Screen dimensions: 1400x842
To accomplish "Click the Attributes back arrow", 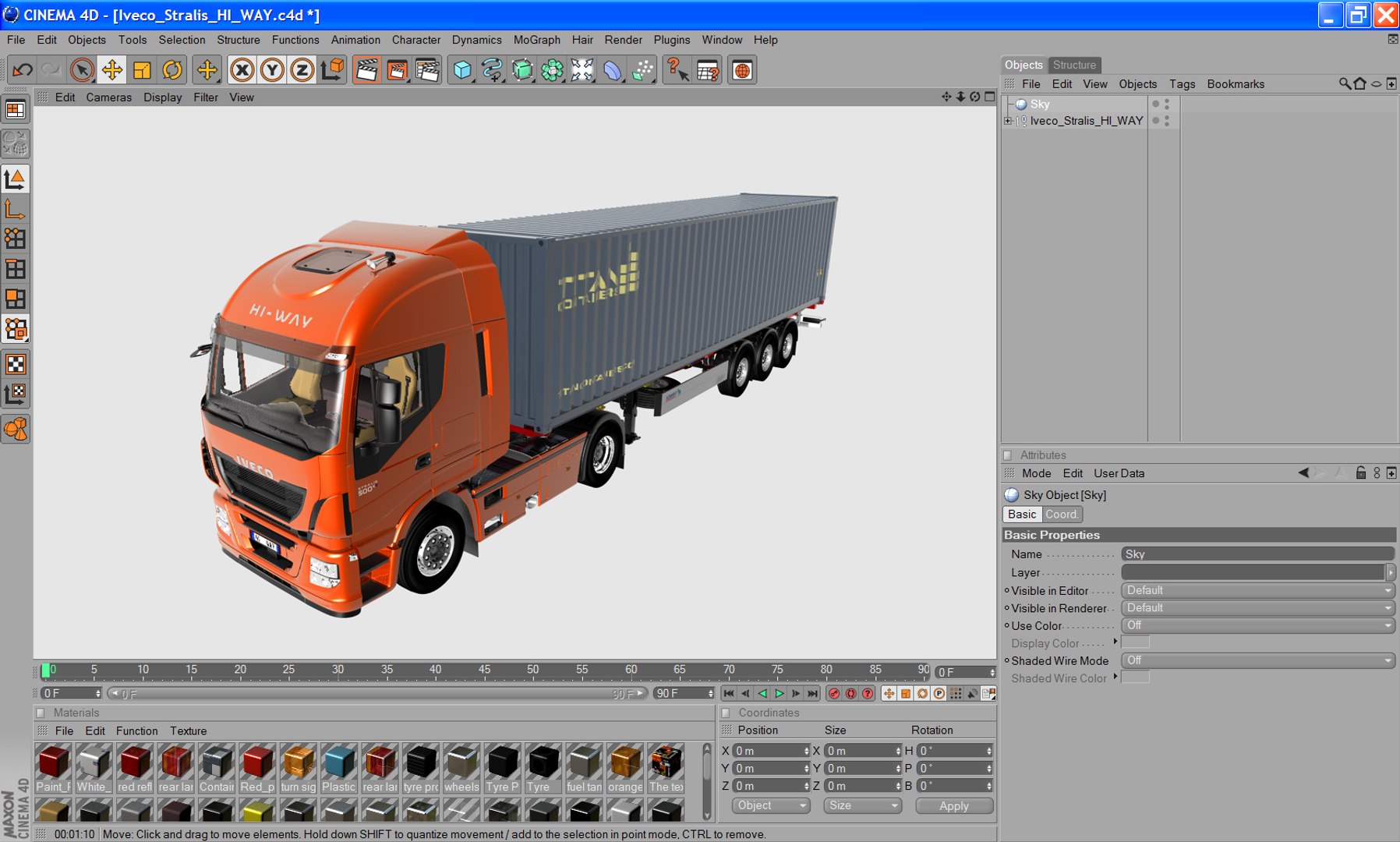I will click(x=1303, y=472).
